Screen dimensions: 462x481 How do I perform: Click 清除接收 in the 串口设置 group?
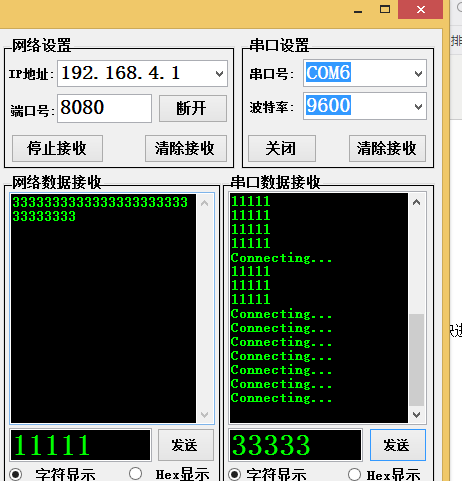(387, 148)
